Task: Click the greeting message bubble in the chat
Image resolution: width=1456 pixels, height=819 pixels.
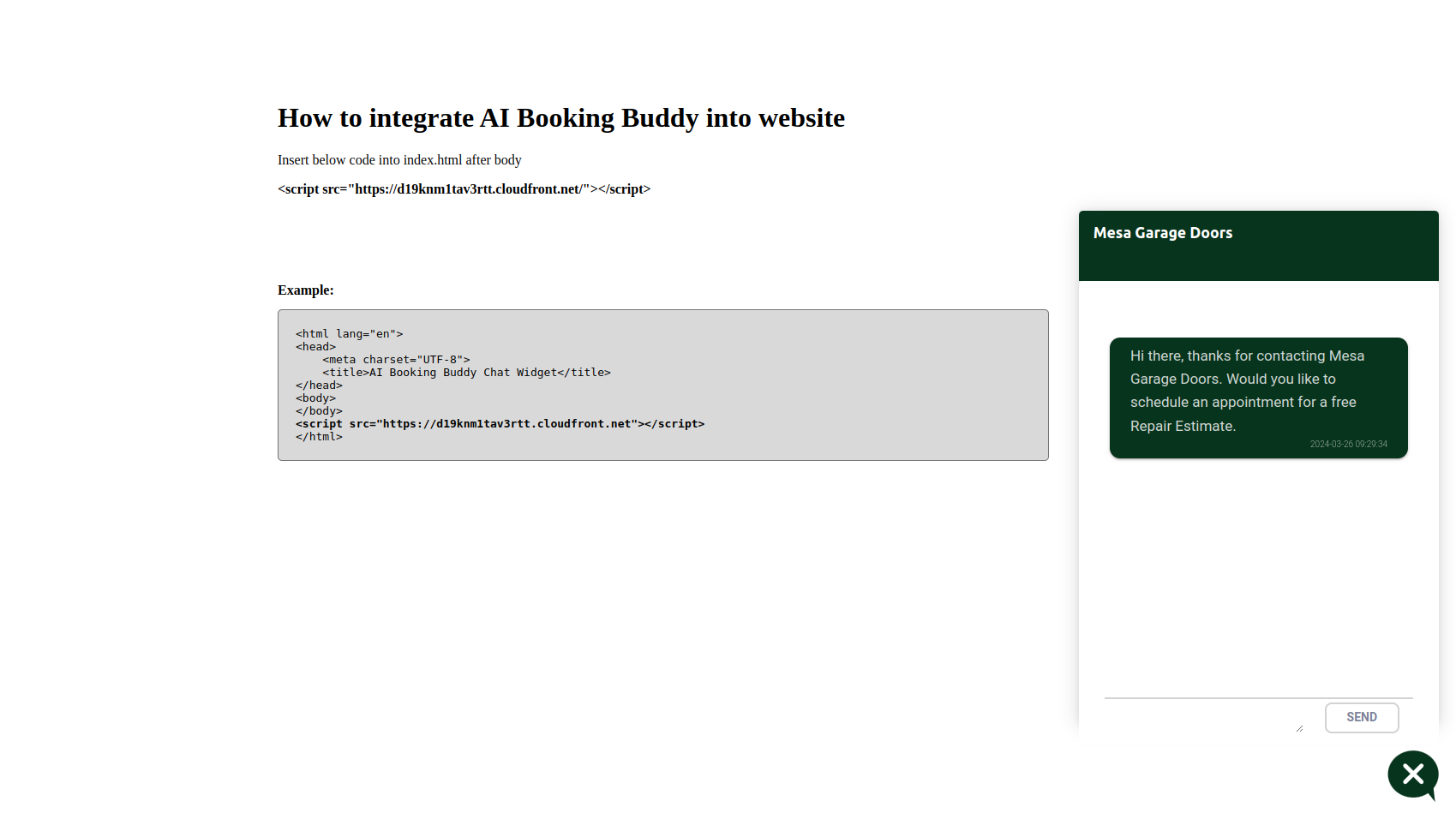Action: pos(1258,398)
